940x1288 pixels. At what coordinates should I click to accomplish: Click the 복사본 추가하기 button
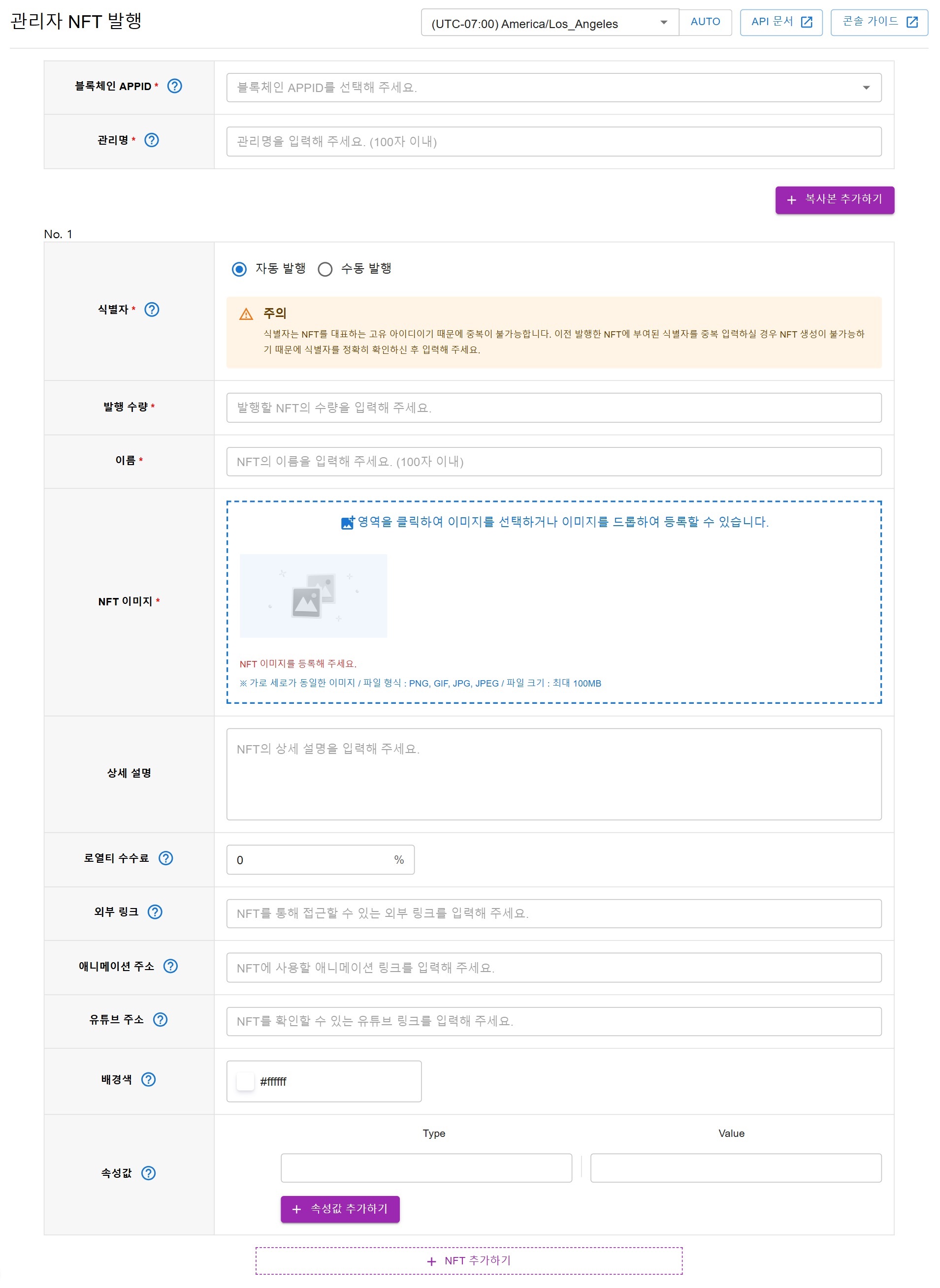834,200
